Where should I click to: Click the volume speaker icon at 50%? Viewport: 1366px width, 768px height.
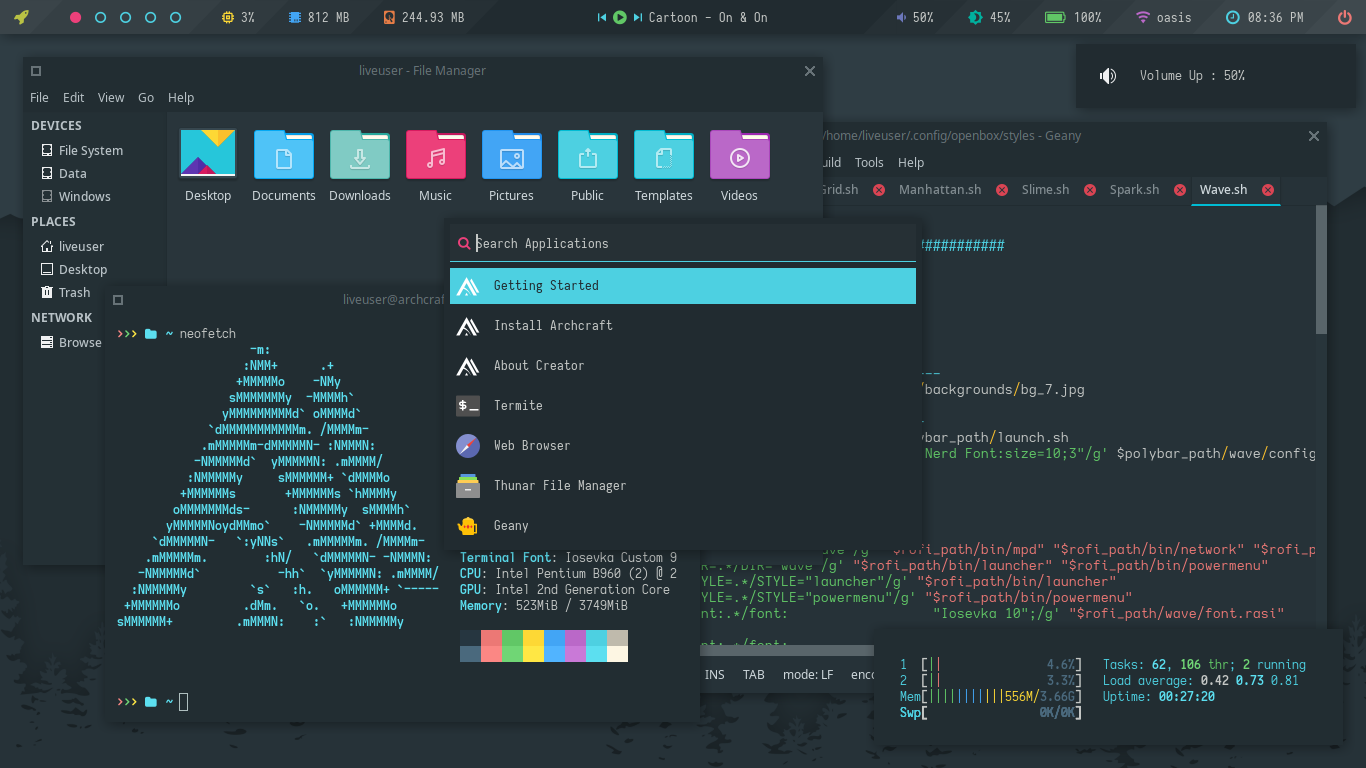click(x=901, y=18)
